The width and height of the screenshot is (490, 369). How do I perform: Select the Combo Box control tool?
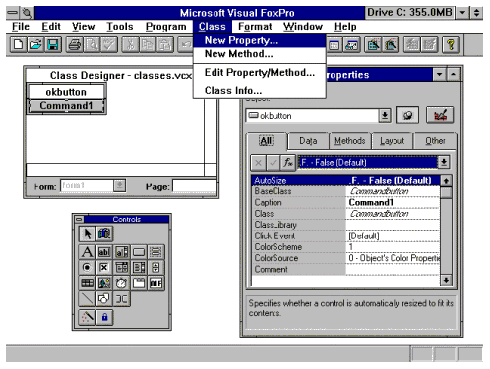click(121, 267)
